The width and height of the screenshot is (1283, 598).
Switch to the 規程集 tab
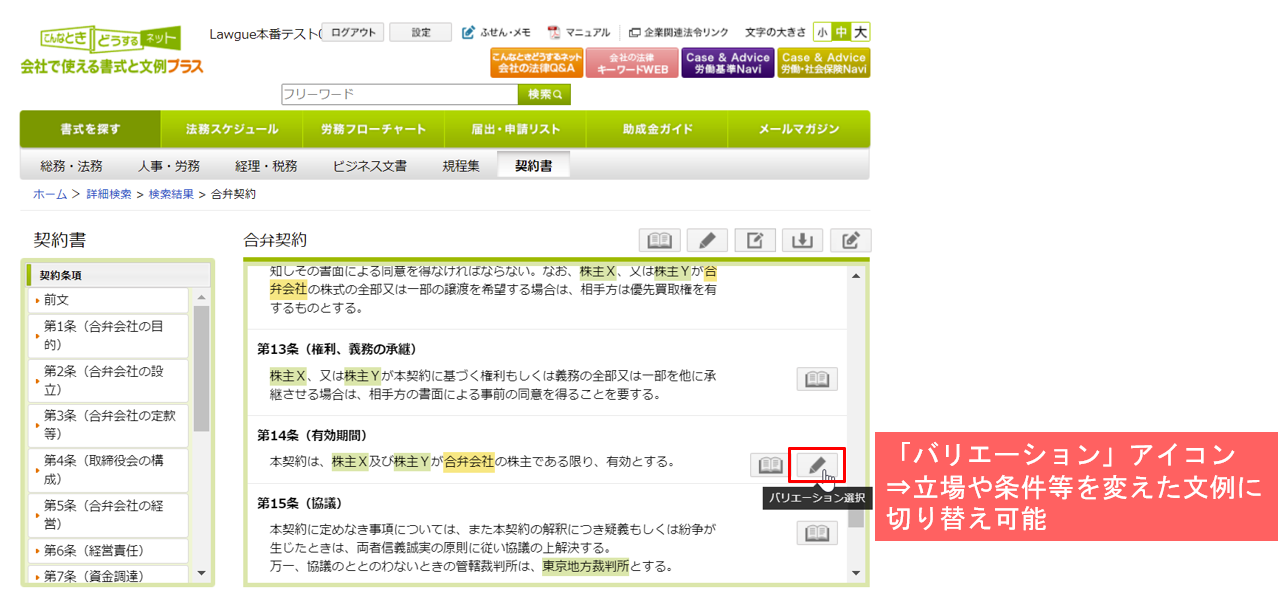460,166
